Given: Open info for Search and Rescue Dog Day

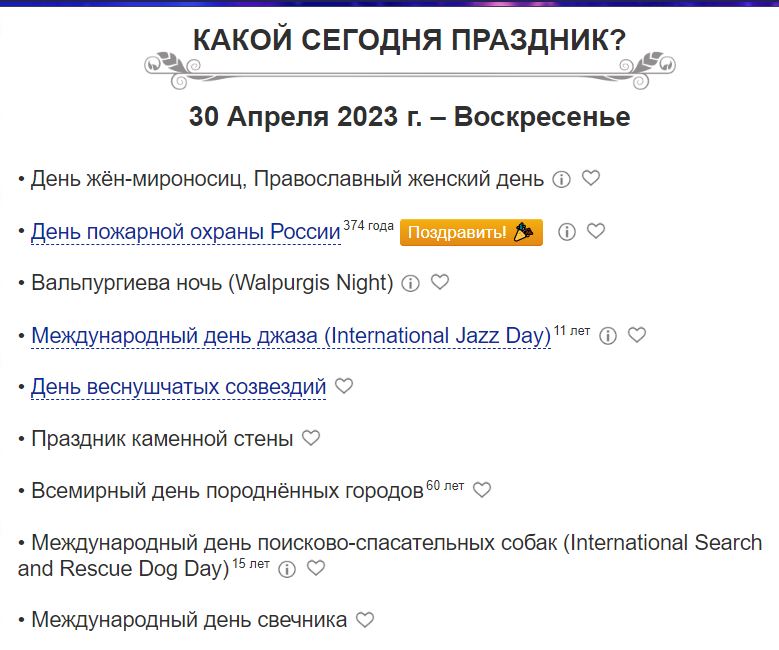Looking at the screenshot, I should pos(287,569).
